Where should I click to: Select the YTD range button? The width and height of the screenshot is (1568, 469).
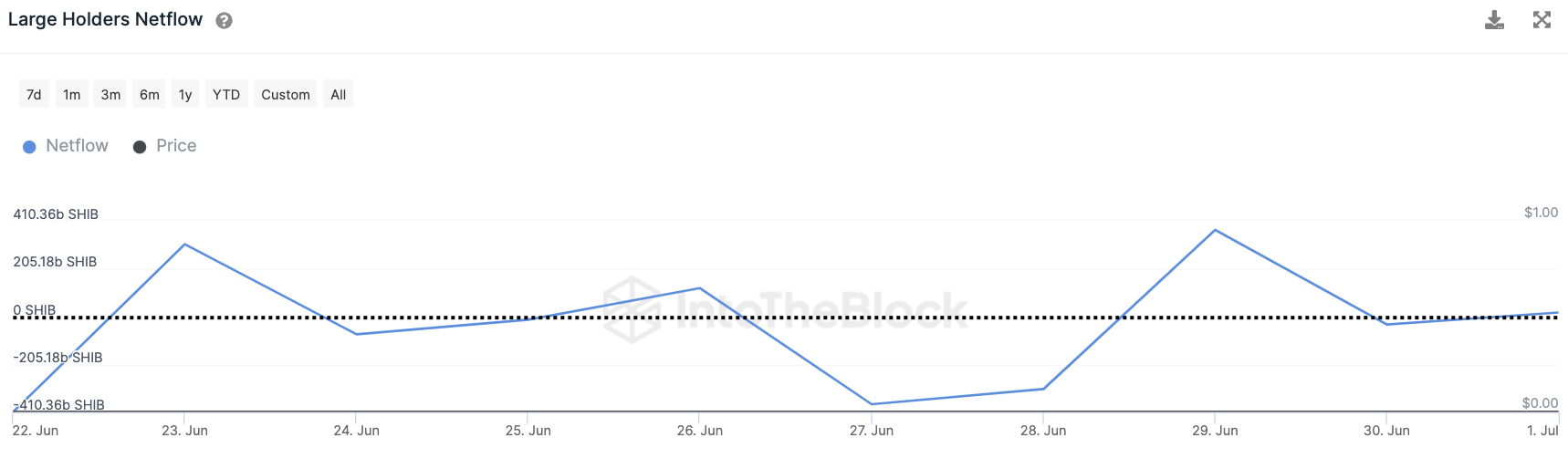point(226,95)
